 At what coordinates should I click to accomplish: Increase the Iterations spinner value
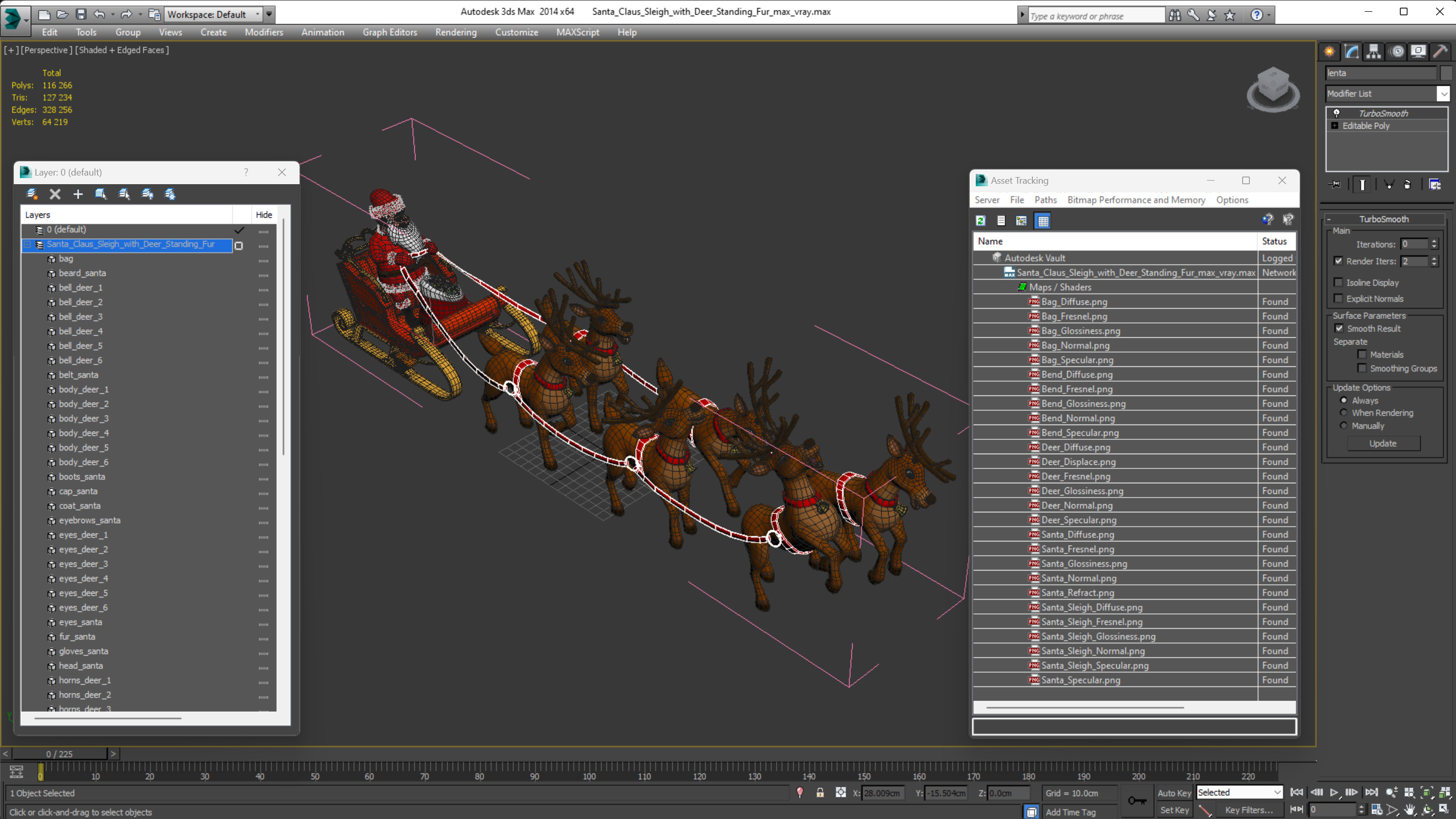click(x=1434, y=241)
